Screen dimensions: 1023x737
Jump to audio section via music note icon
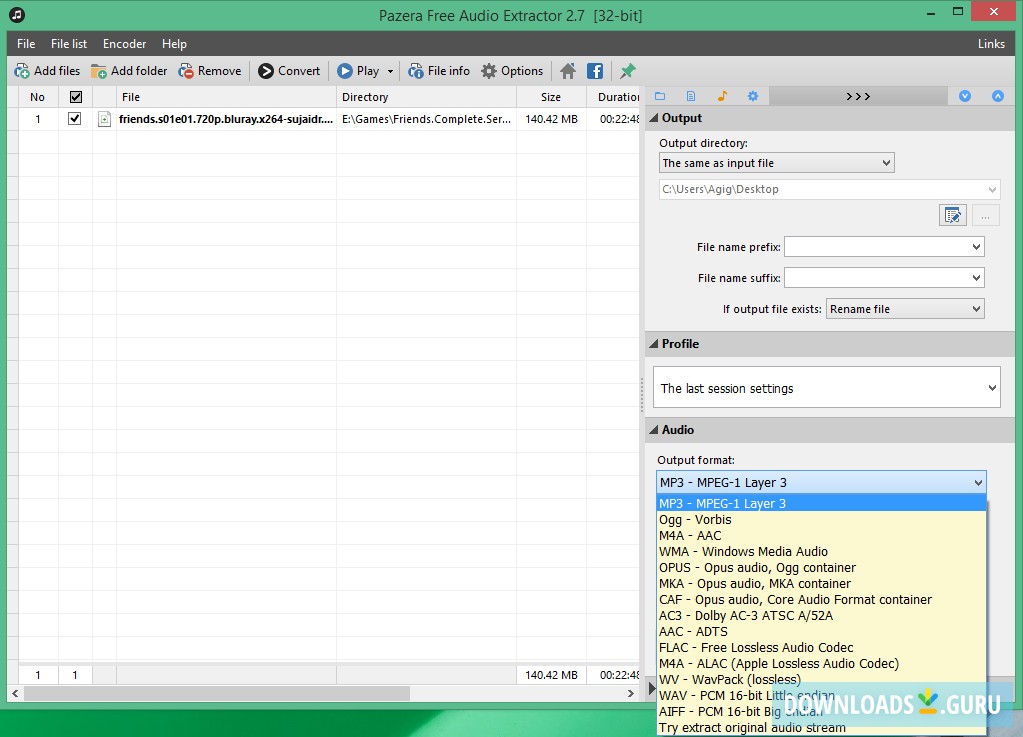(722, 96)
